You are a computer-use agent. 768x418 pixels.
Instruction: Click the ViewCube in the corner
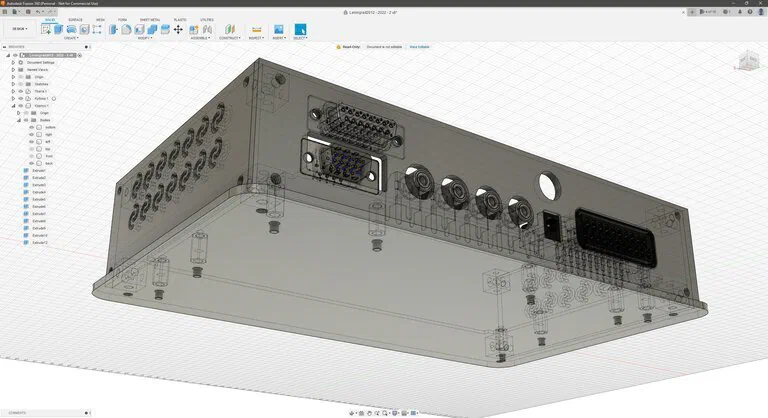[747, 61]
